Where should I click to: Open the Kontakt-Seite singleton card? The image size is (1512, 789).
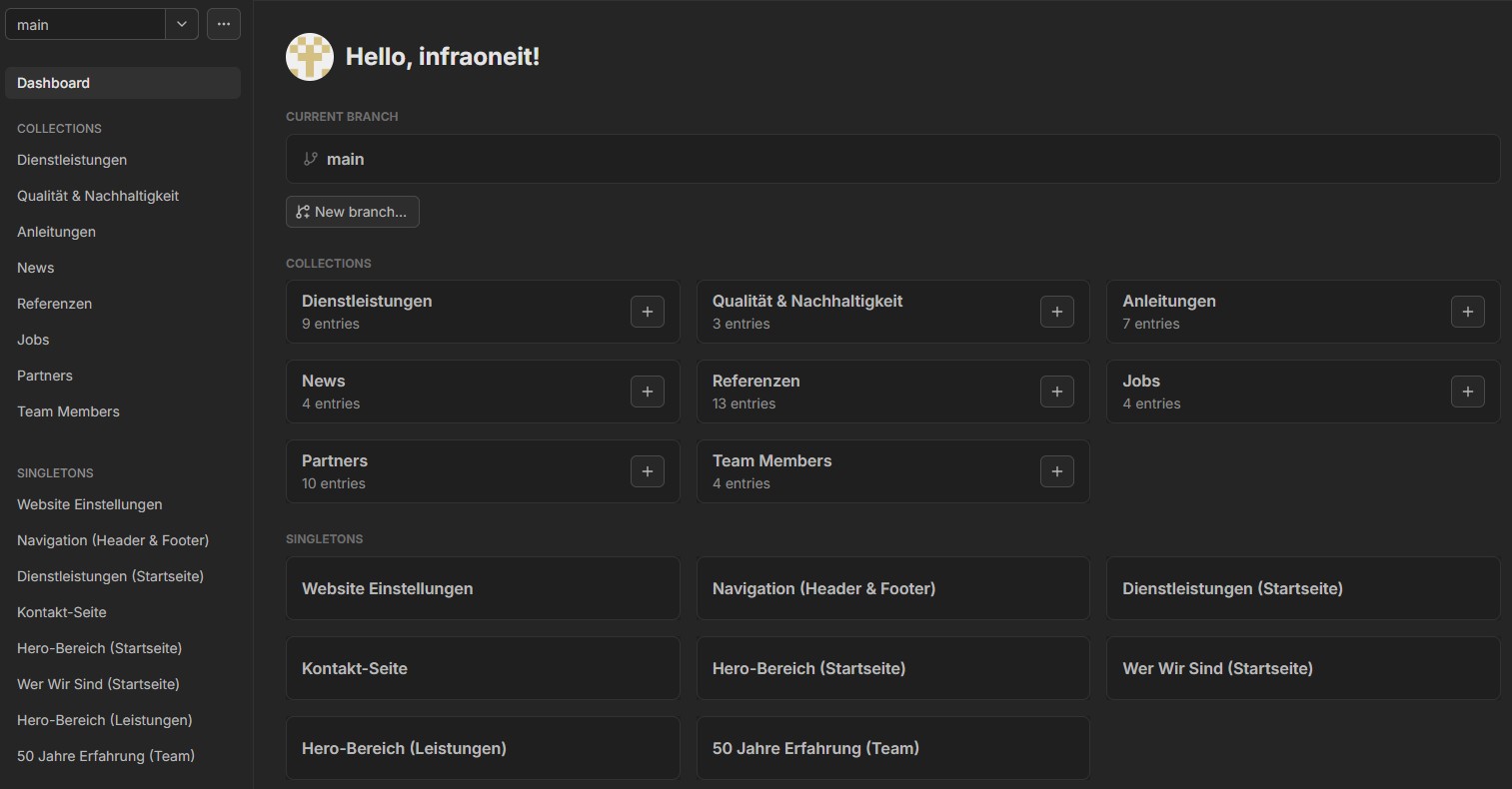coord(483,668)
